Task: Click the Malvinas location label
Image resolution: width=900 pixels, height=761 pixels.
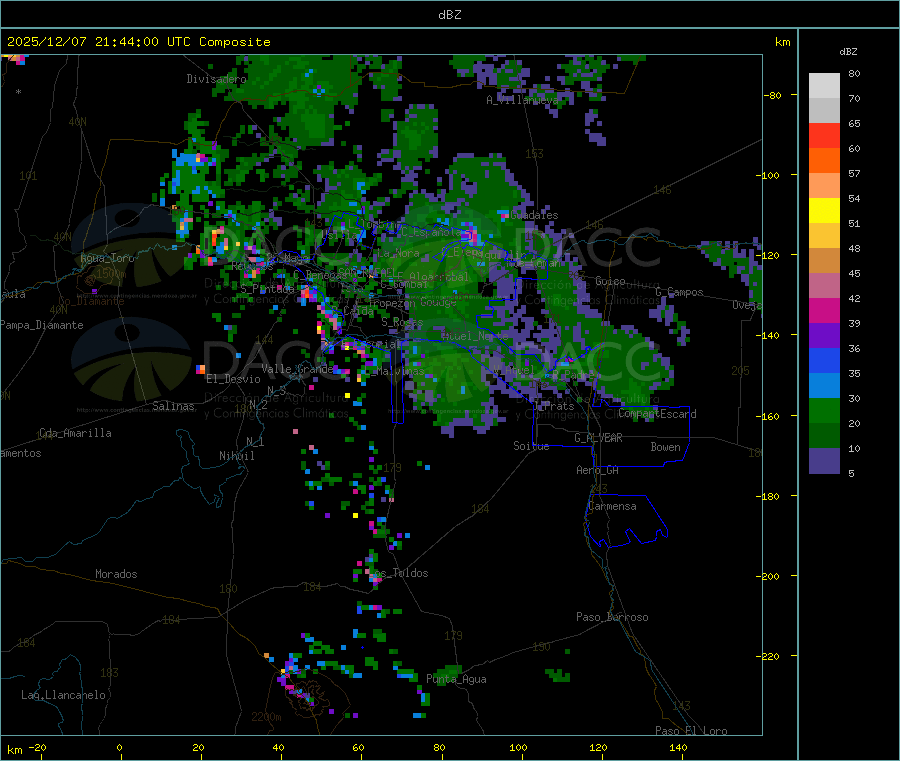Action: [x=400, y=371]
